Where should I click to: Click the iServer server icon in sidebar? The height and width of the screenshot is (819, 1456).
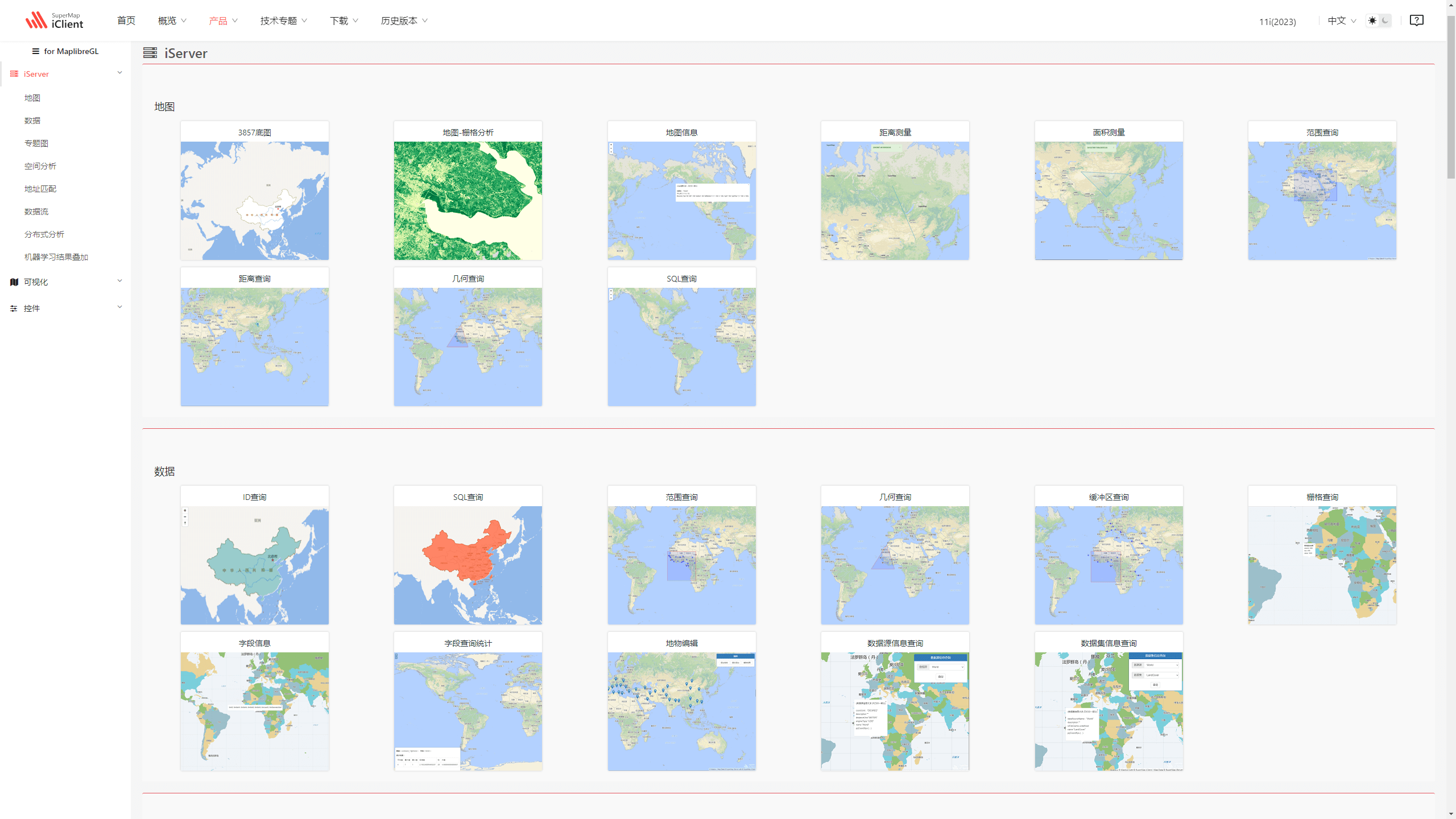pyautogui.click(x=14, y=74)
